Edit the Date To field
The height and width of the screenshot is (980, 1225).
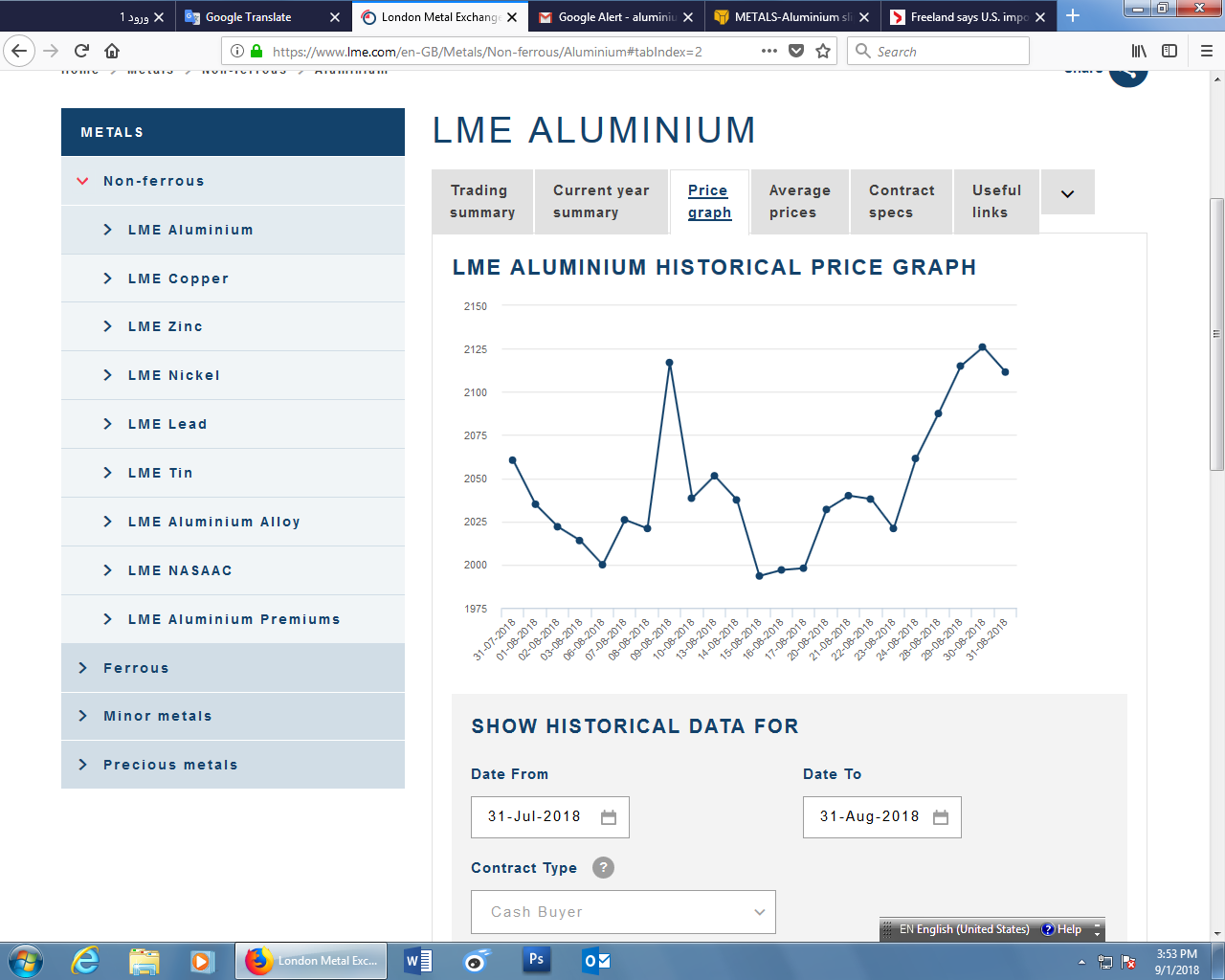click(882, 817)
